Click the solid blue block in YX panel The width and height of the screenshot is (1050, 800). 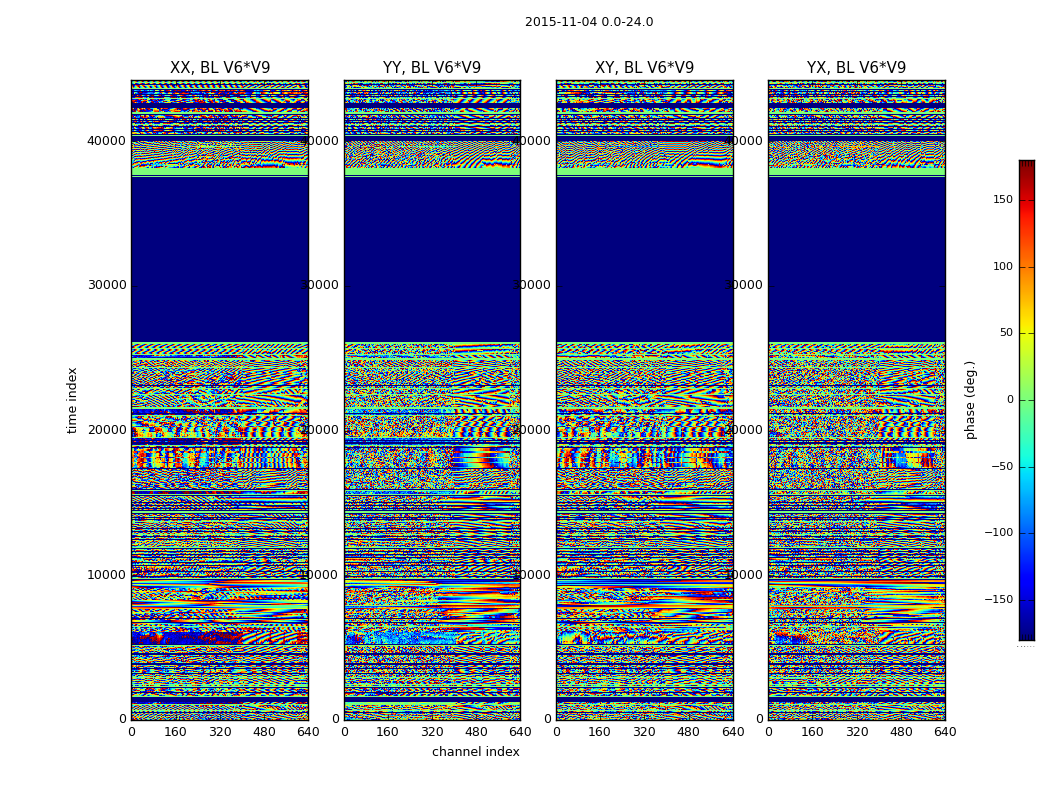pyautogui.click(x=856, y=258)
